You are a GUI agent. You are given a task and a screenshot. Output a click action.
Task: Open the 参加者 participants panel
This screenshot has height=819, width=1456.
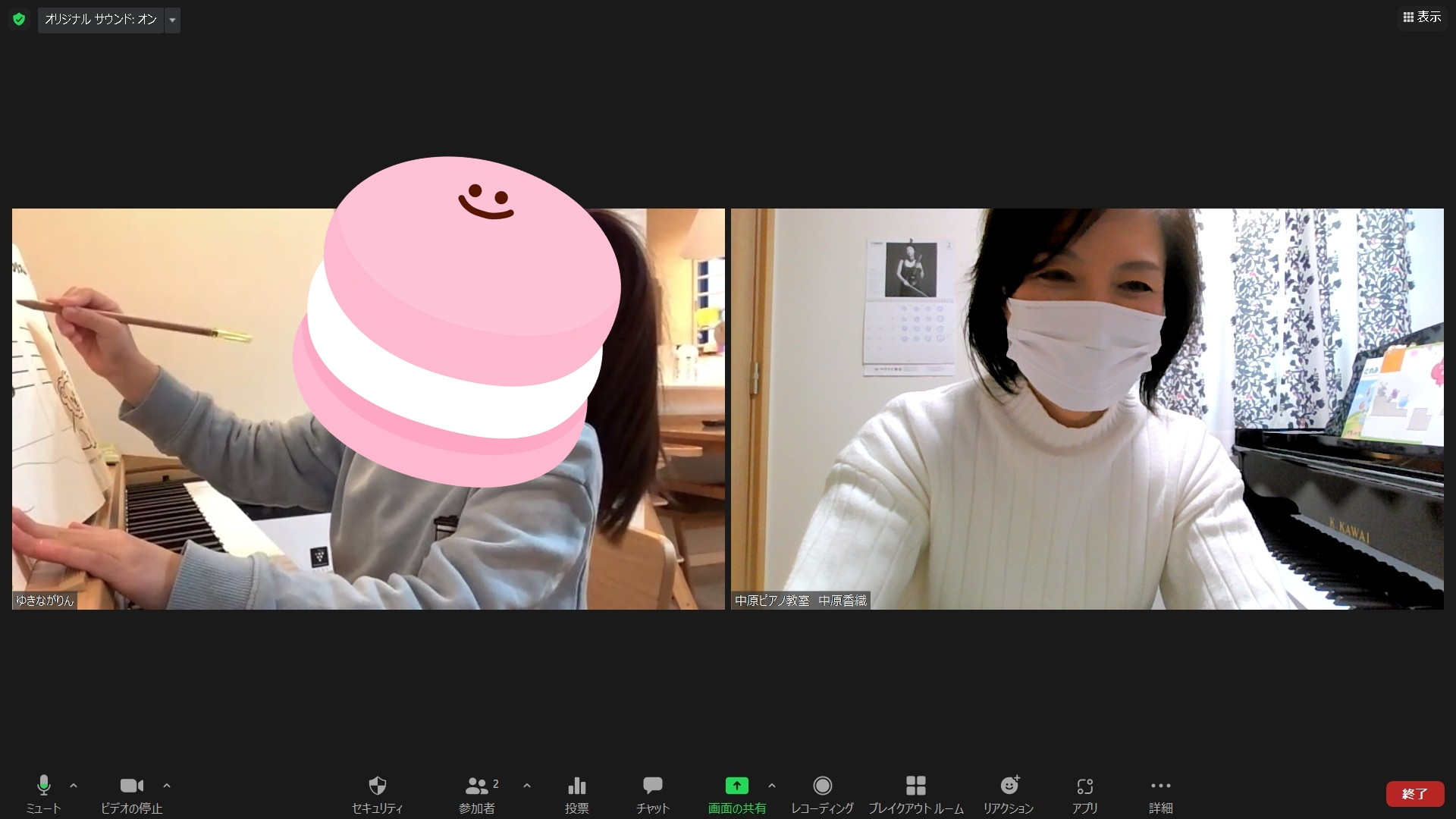click(x=477, y=793)
